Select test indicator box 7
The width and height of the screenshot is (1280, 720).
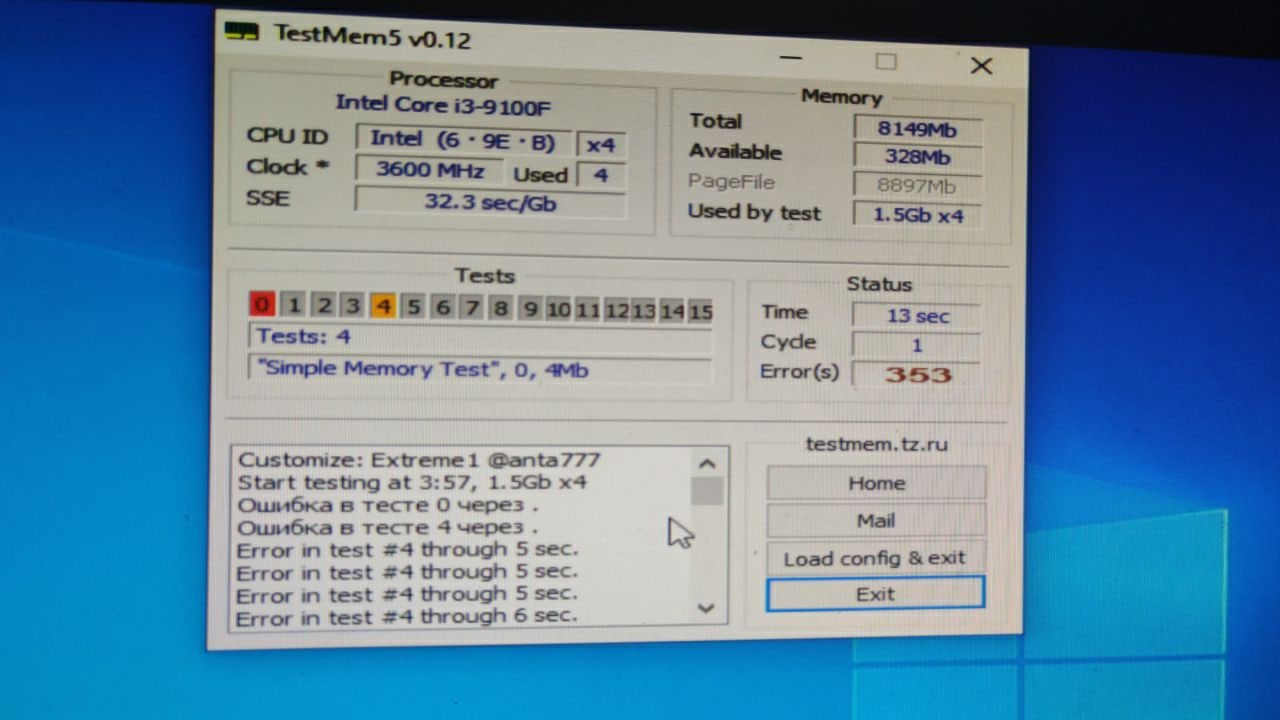click(472, 307)
